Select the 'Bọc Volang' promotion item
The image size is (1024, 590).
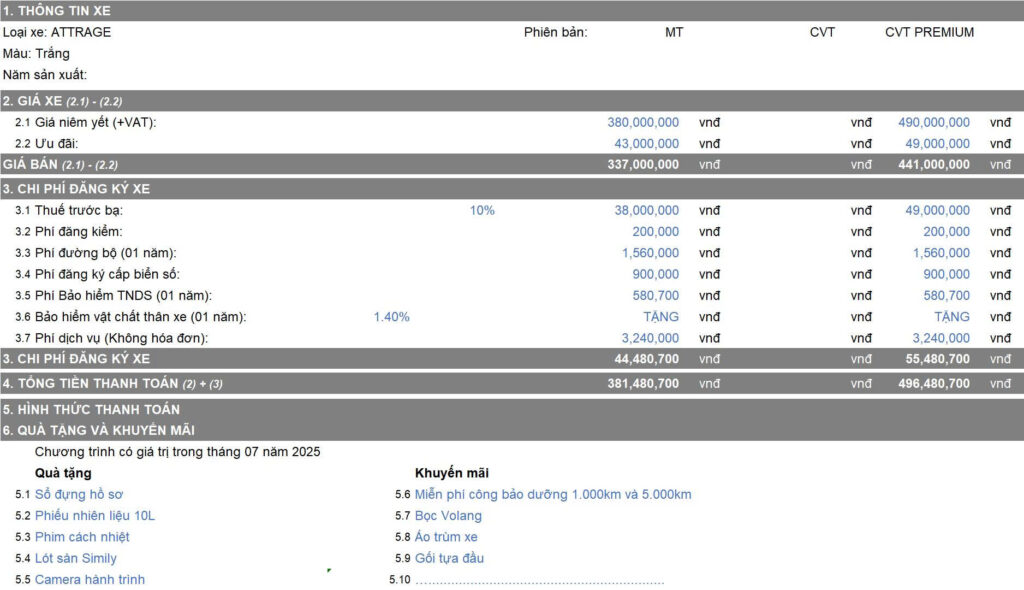[448, 516]
